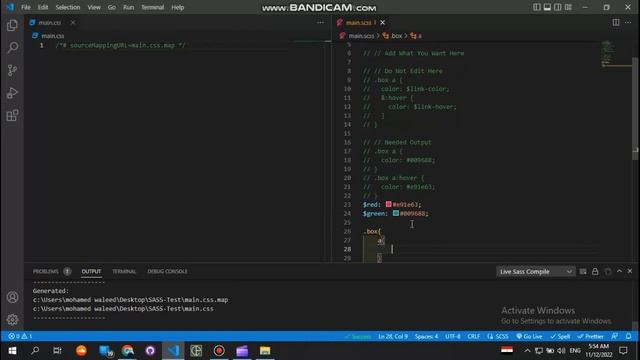Image resolution: width=640 pixels, height=360 pixels.
Task: Click Go Live in the status bar
Action: (529, 336)
